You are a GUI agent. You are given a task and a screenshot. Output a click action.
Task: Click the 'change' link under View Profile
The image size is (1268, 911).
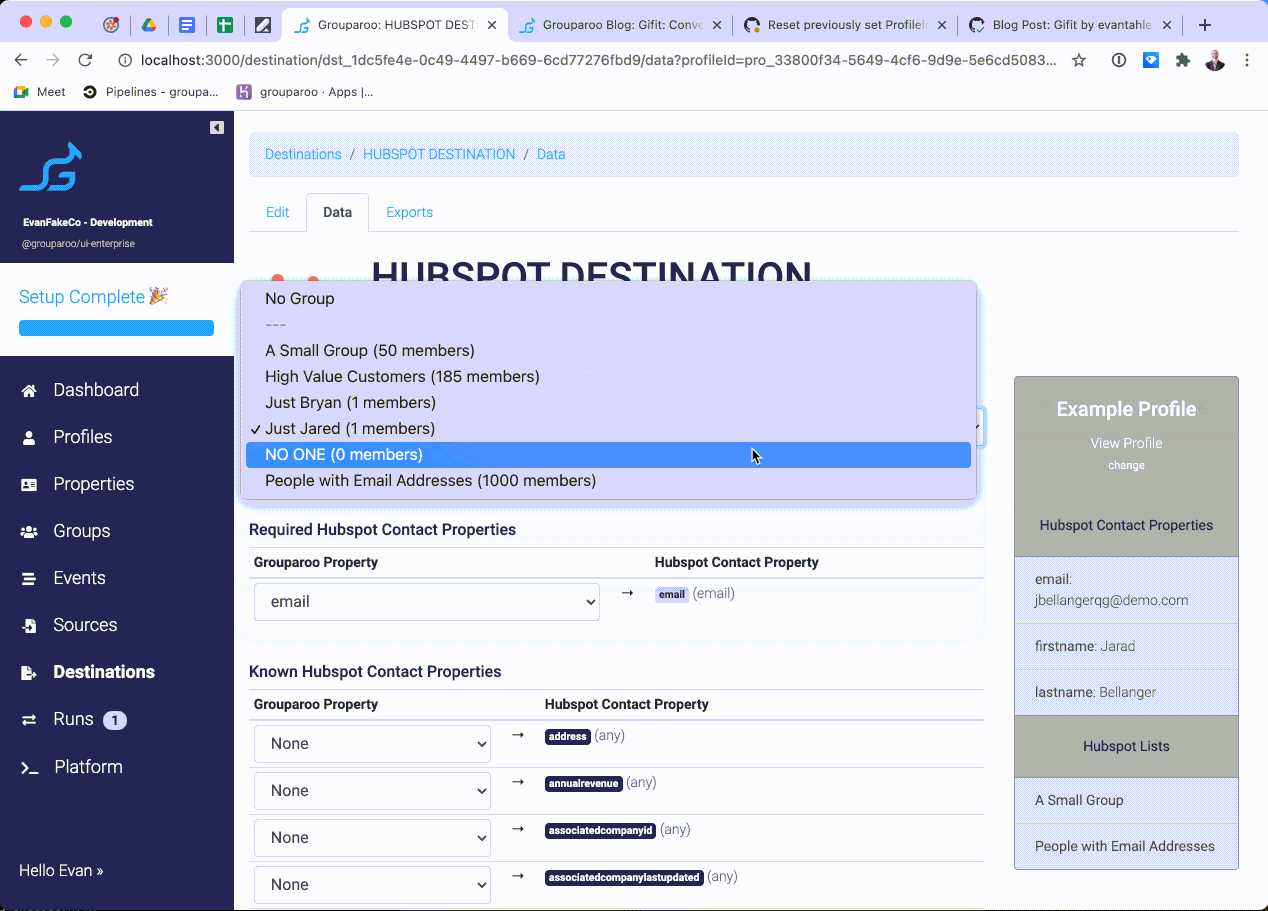[1125, 465]
